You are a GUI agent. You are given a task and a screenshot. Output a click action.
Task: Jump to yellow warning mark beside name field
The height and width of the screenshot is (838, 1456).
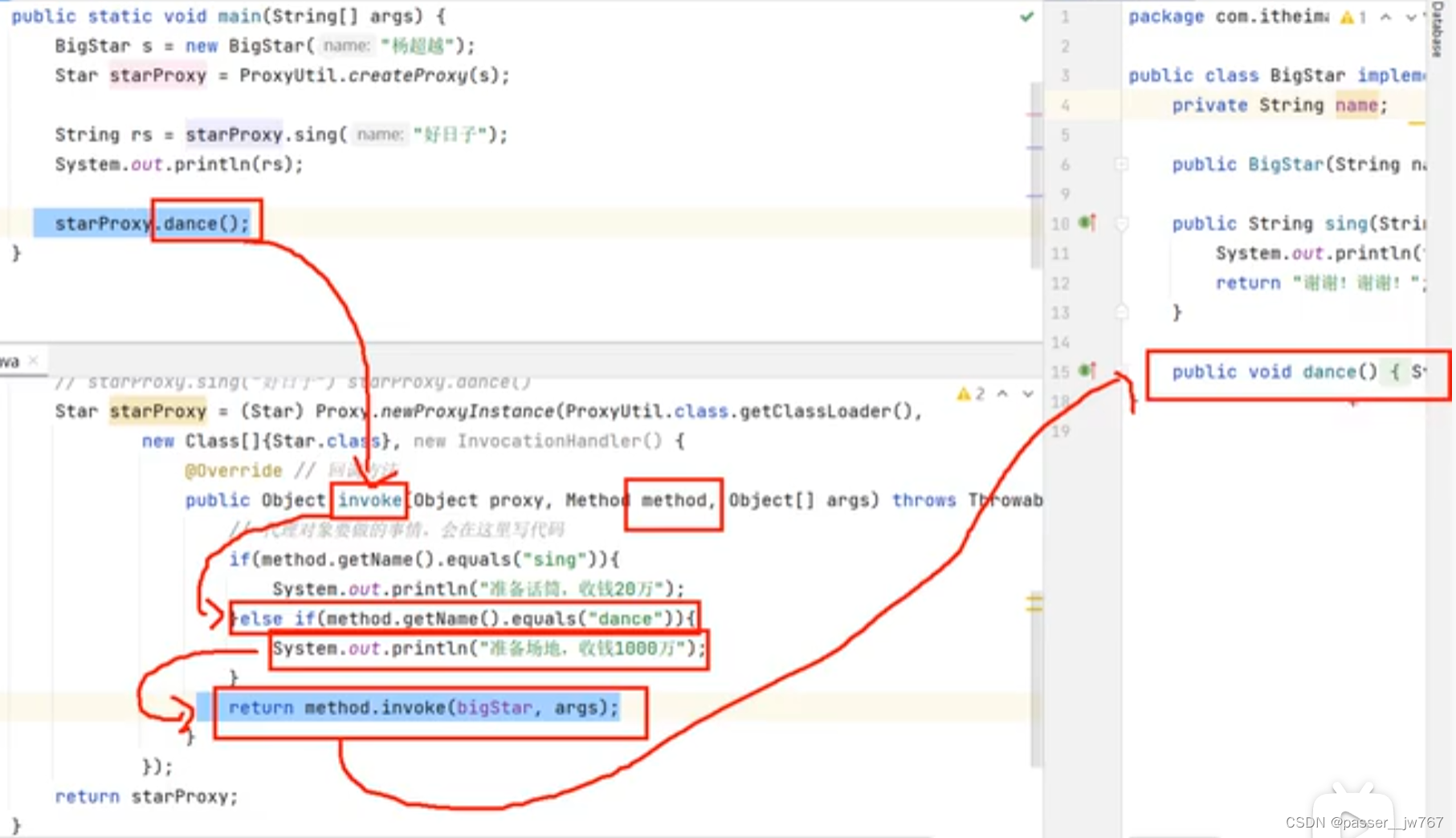1417,124
